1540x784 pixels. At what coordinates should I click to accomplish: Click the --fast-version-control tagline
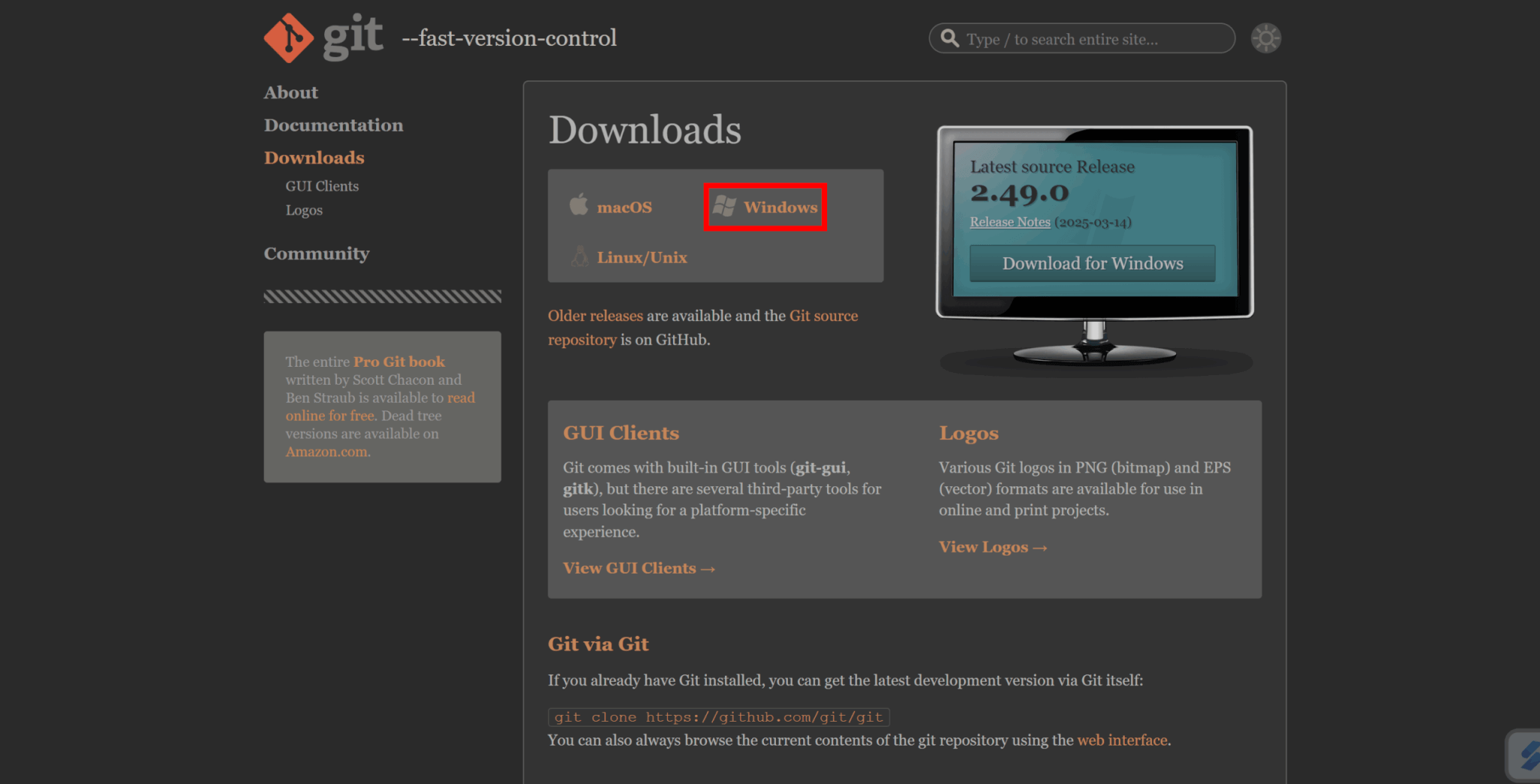509,38
